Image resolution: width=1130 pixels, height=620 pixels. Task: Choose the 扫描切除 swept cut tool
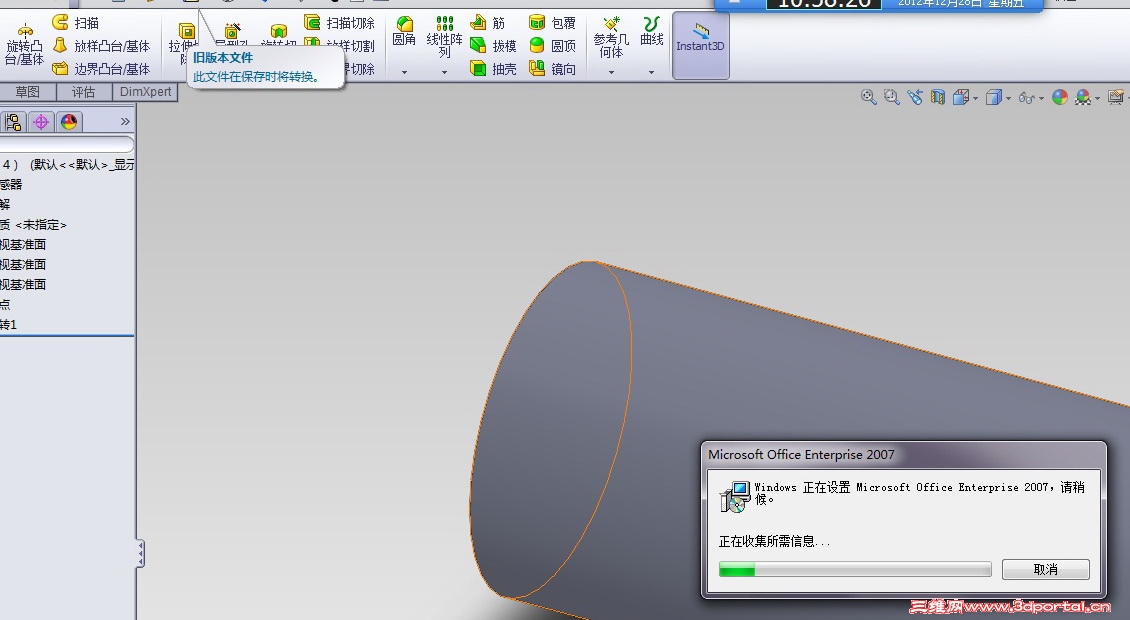[339, 23]
